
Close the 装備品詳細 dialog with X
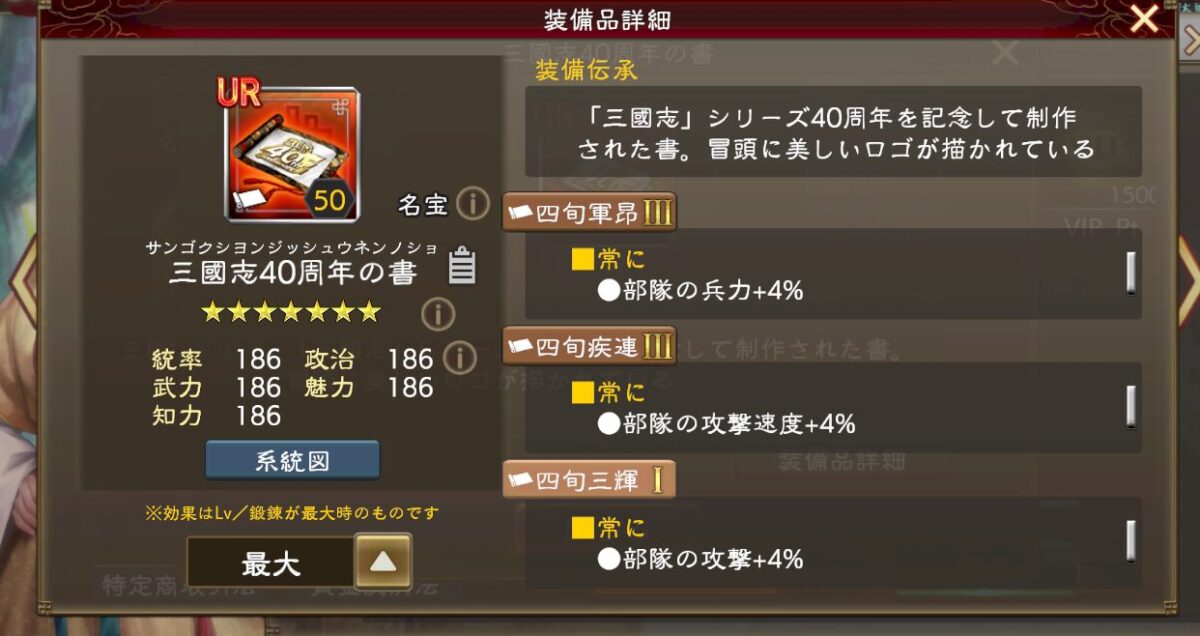(1143, 18)
